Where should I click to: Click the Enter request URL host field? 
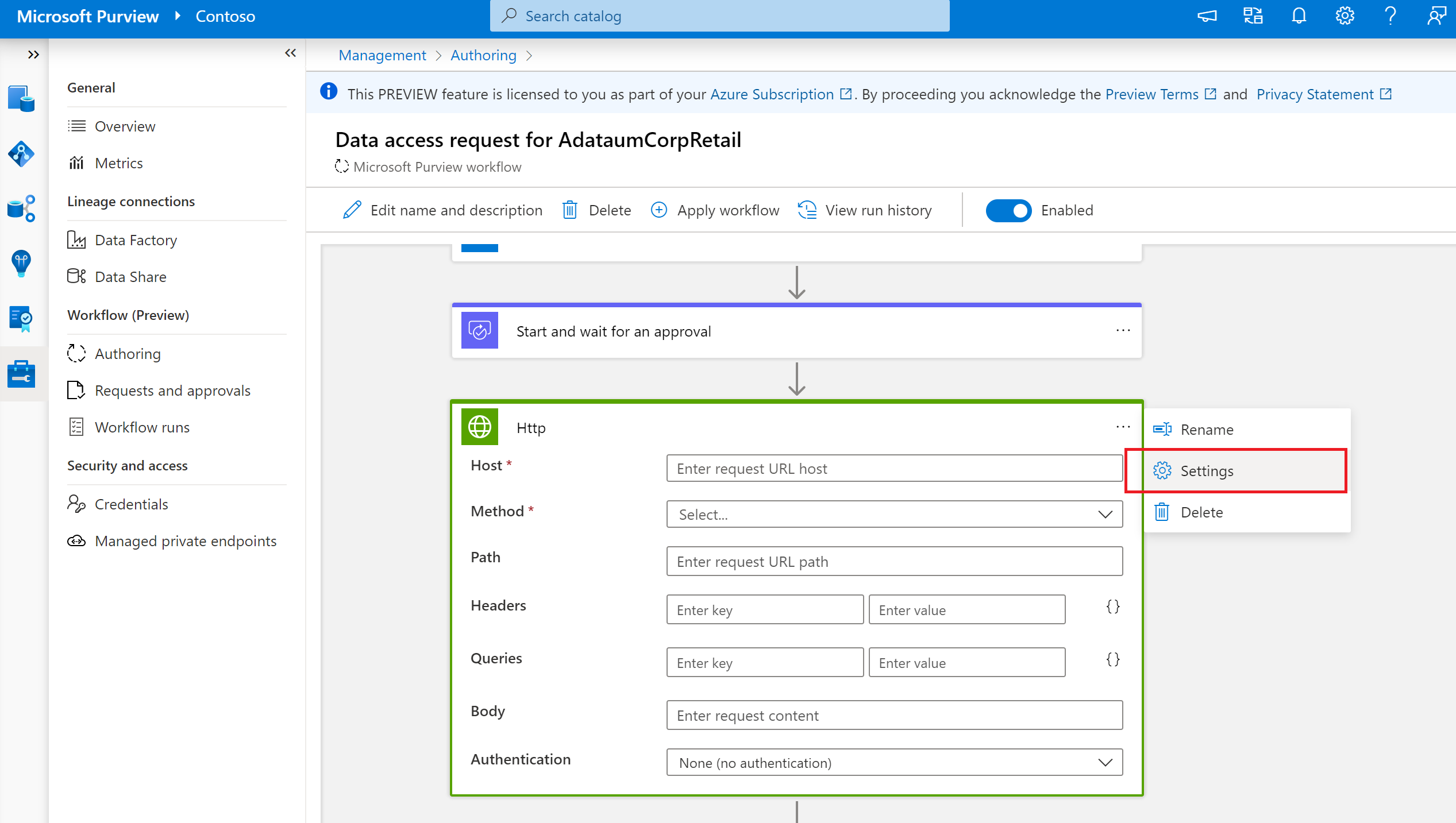(894, 466)
